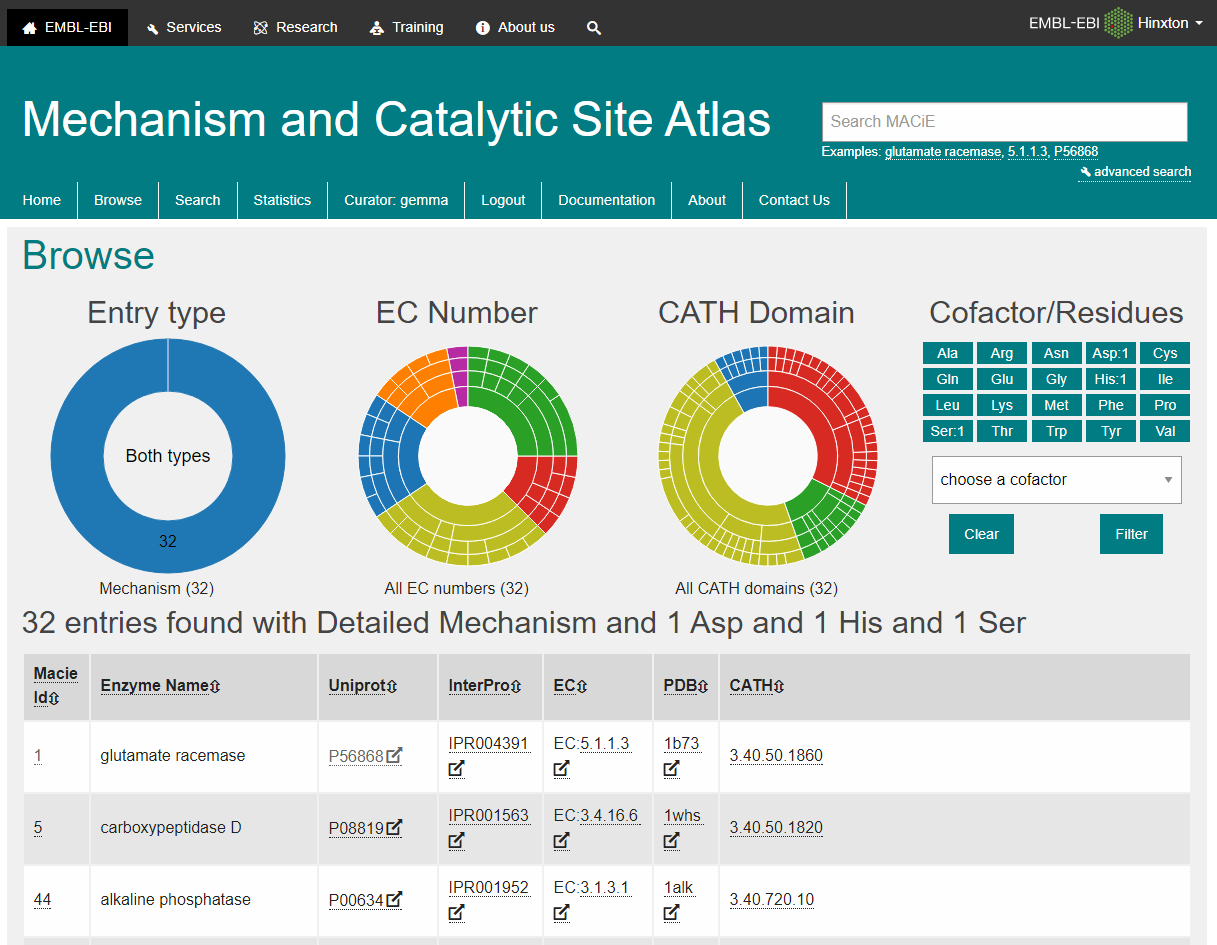The width and height of the screenshot is (1217, 945).
Task: Click external link icon under IPR004391
Action: coord(457,769)
